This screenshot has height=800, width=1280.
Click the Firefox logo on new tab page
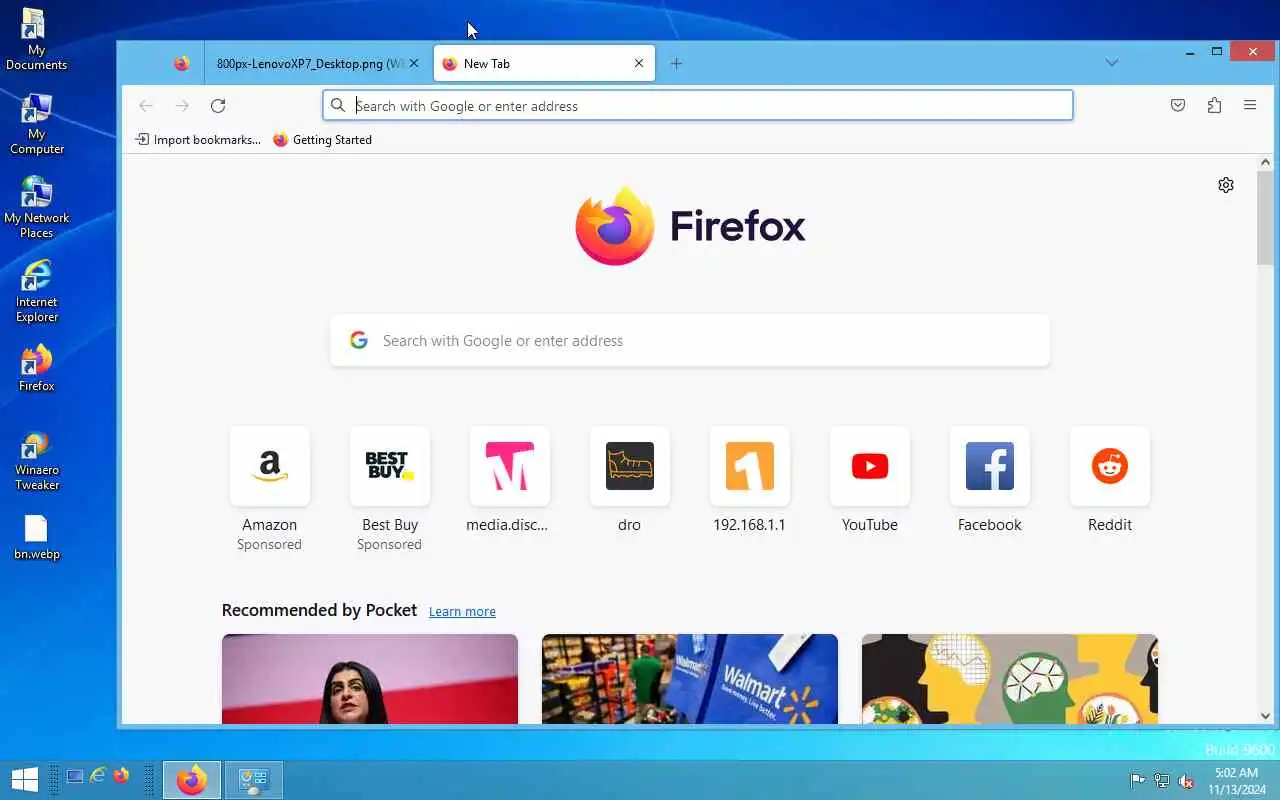click(x=690, y=226)
